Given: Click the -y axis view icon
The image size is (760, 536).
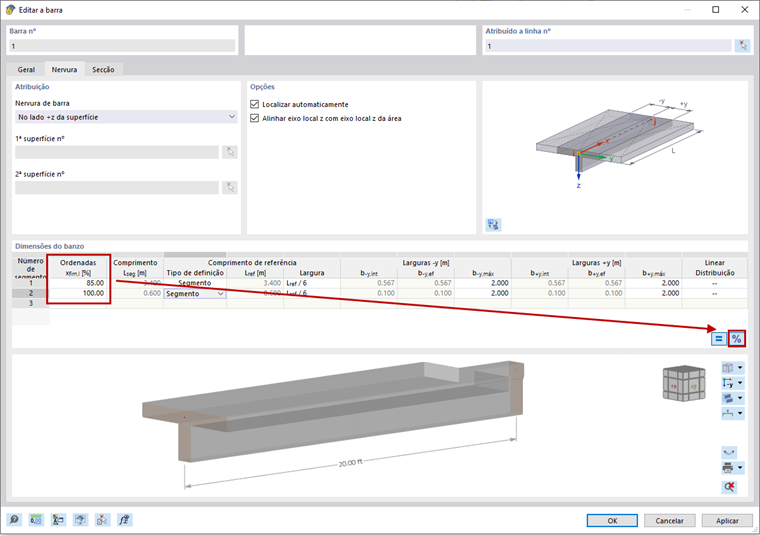Looking at the screenshot, I should [x=728, y=383].
